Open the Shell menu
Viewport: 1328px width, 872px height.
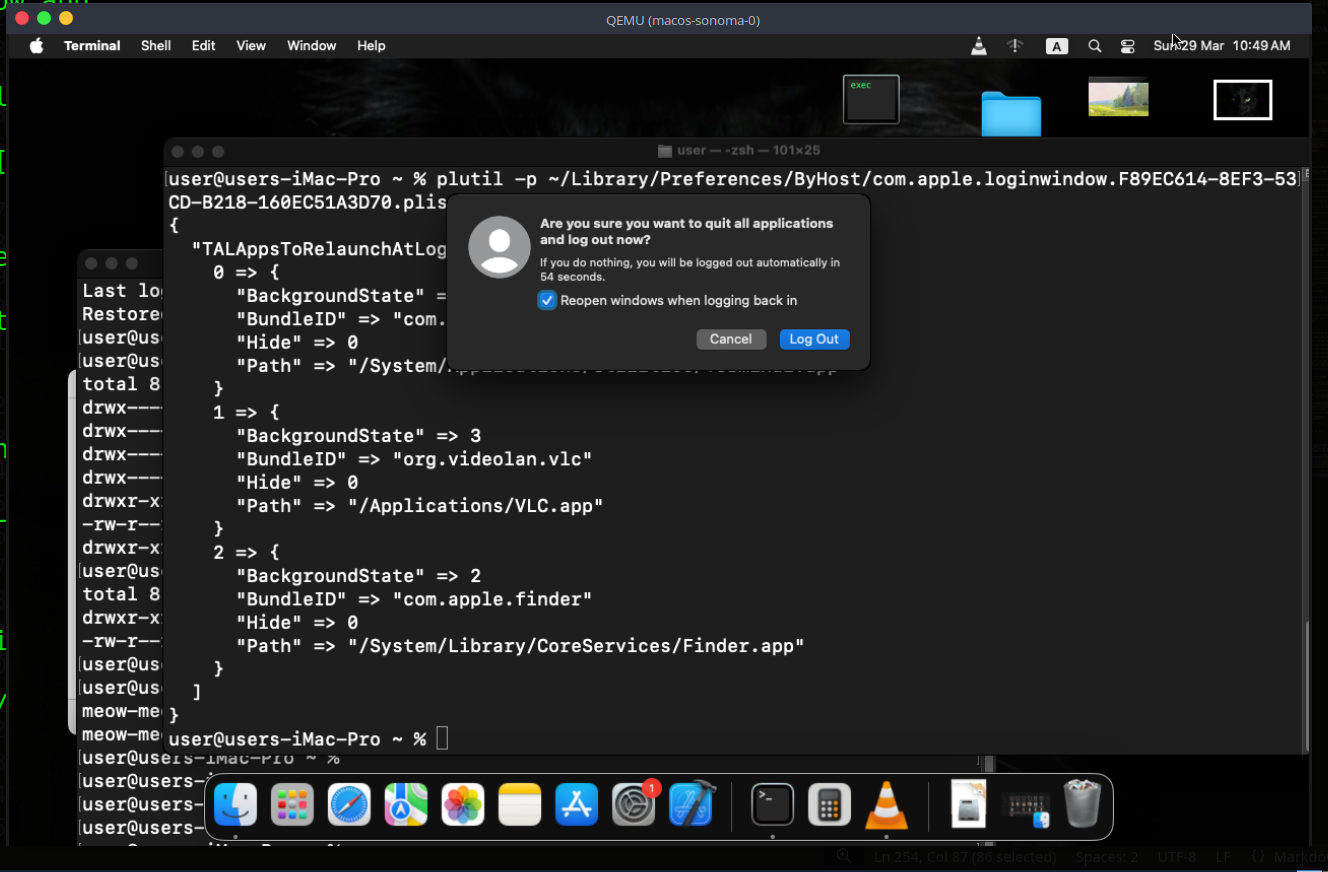pos(155,45)
